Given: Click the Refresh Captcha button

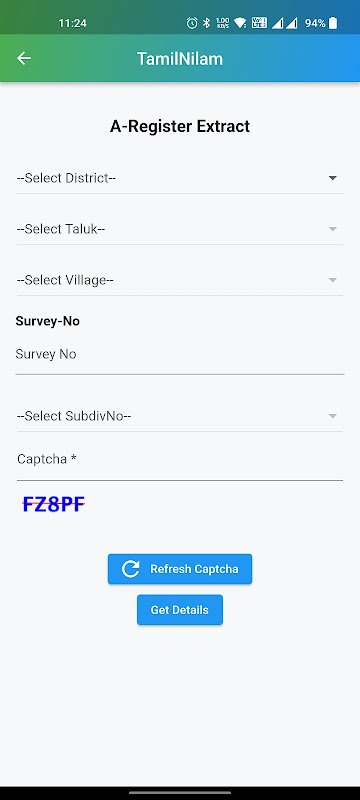Looking at the screenshot, I should click(x=179, y=569).
